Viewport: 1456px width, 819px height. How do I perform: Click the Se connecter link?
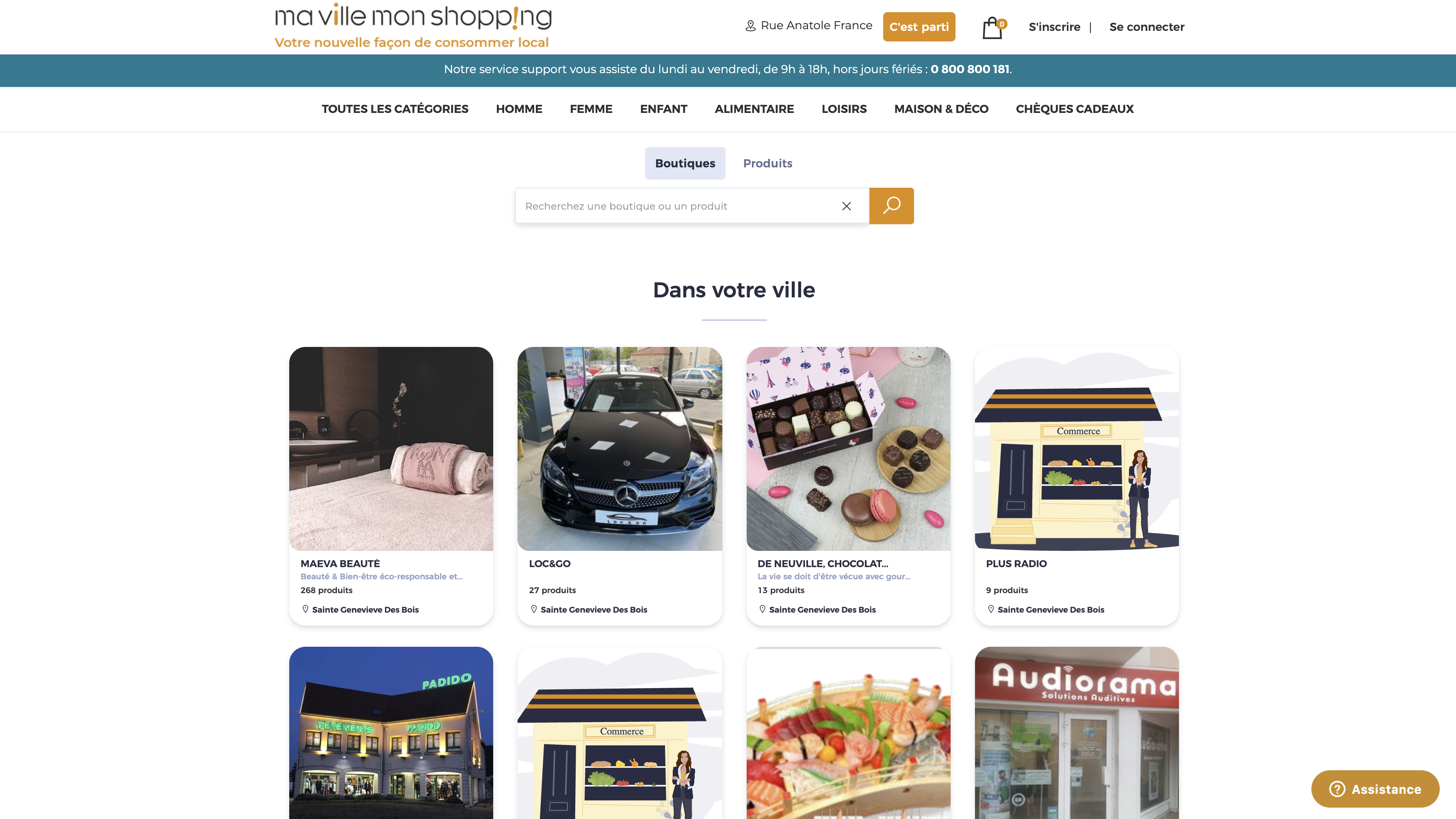point(1147,26)
